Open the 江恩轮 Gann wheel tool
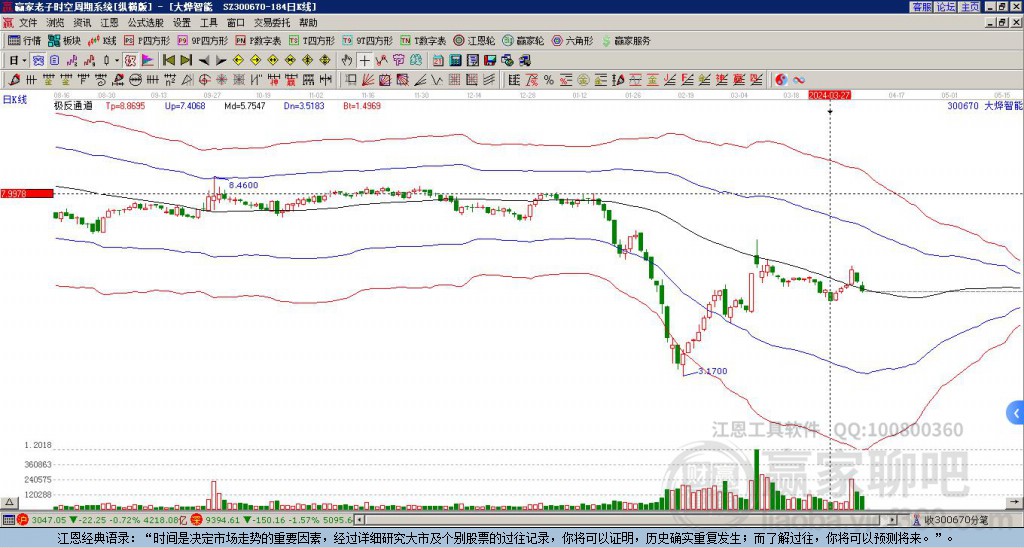 (x=474, y=40)
